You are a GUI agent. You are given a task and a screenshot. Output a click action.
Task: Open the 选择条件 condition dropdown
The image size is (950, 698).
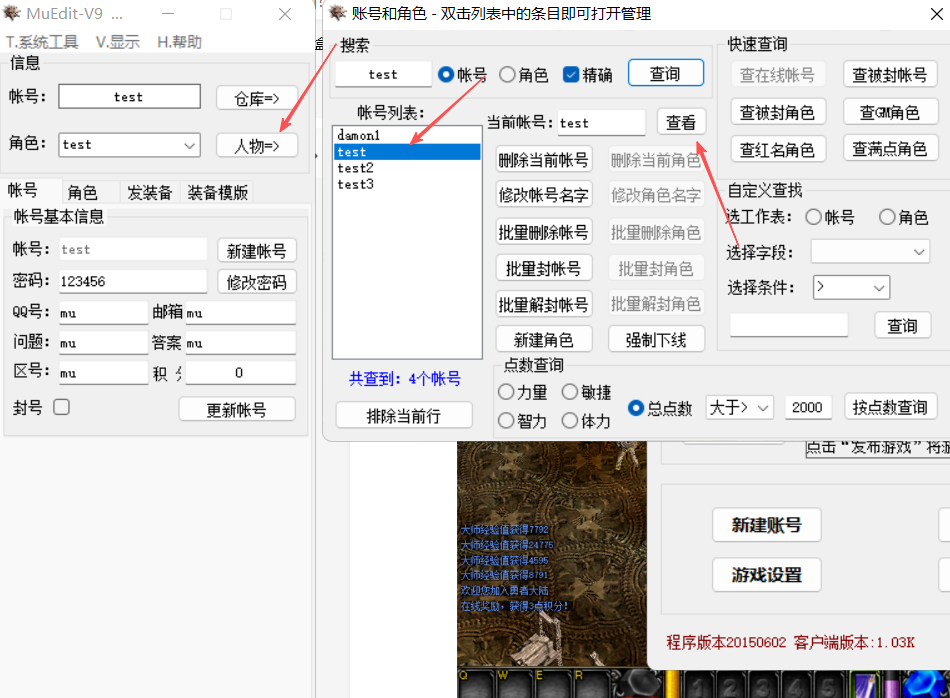(x=851, y=287)
